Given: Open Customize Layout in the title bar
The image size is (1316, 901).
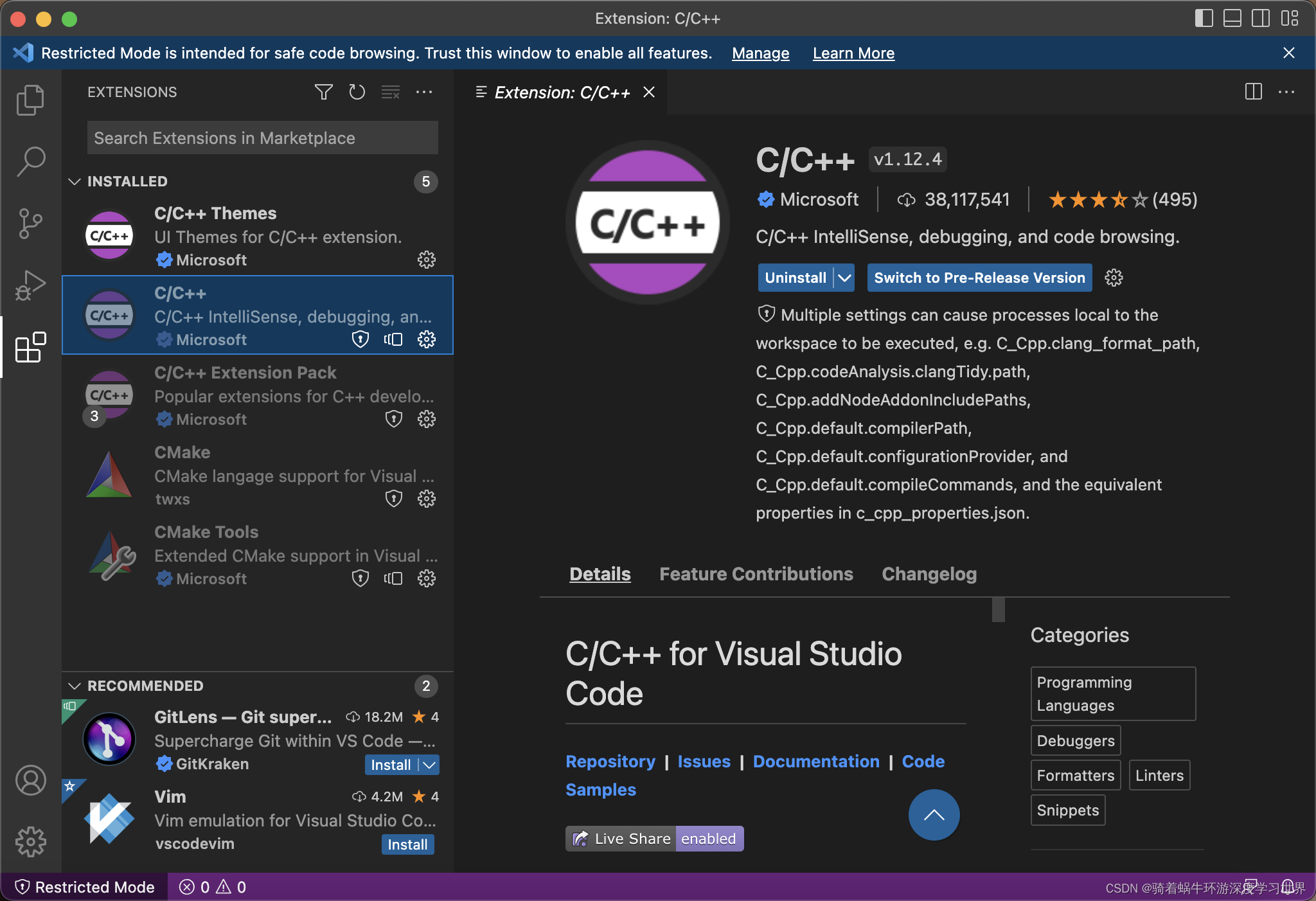Looking at the screenshot, I should pyautogui.click(x=1289, y=18).
